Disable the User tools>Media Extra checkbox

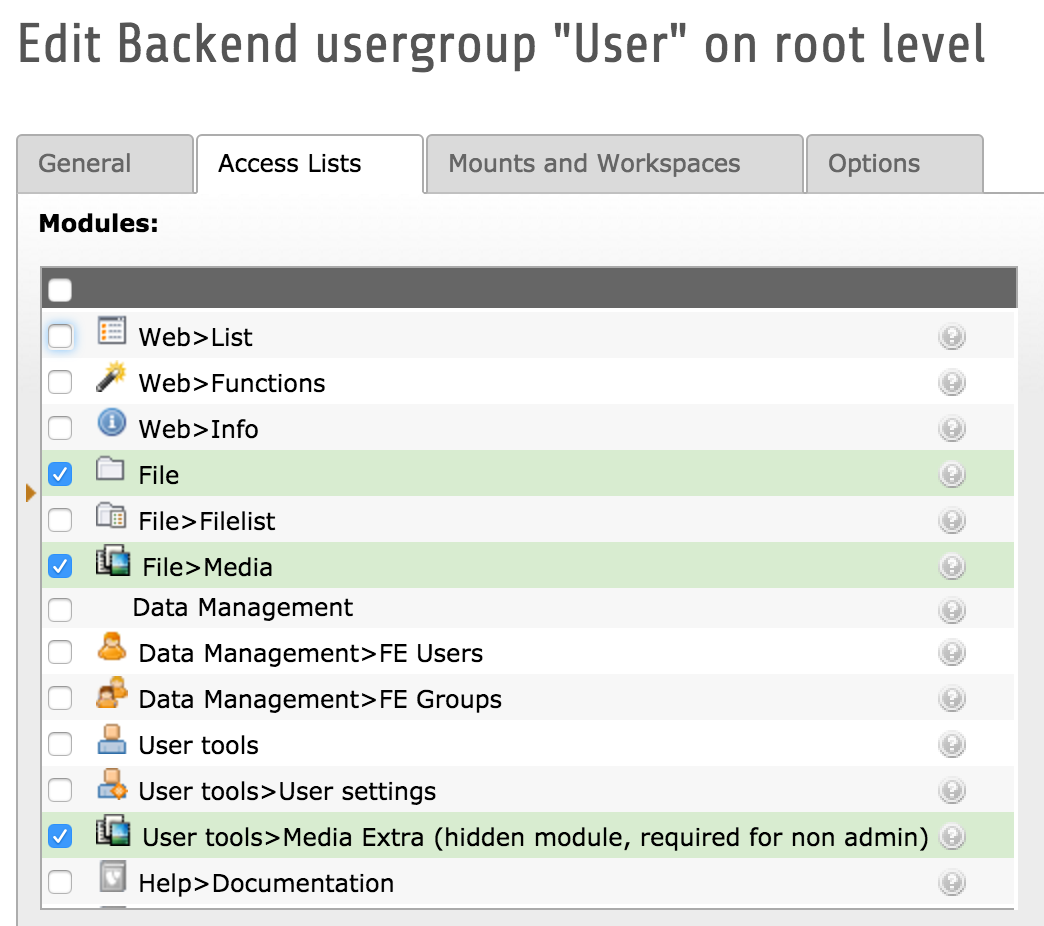(61, 836)
